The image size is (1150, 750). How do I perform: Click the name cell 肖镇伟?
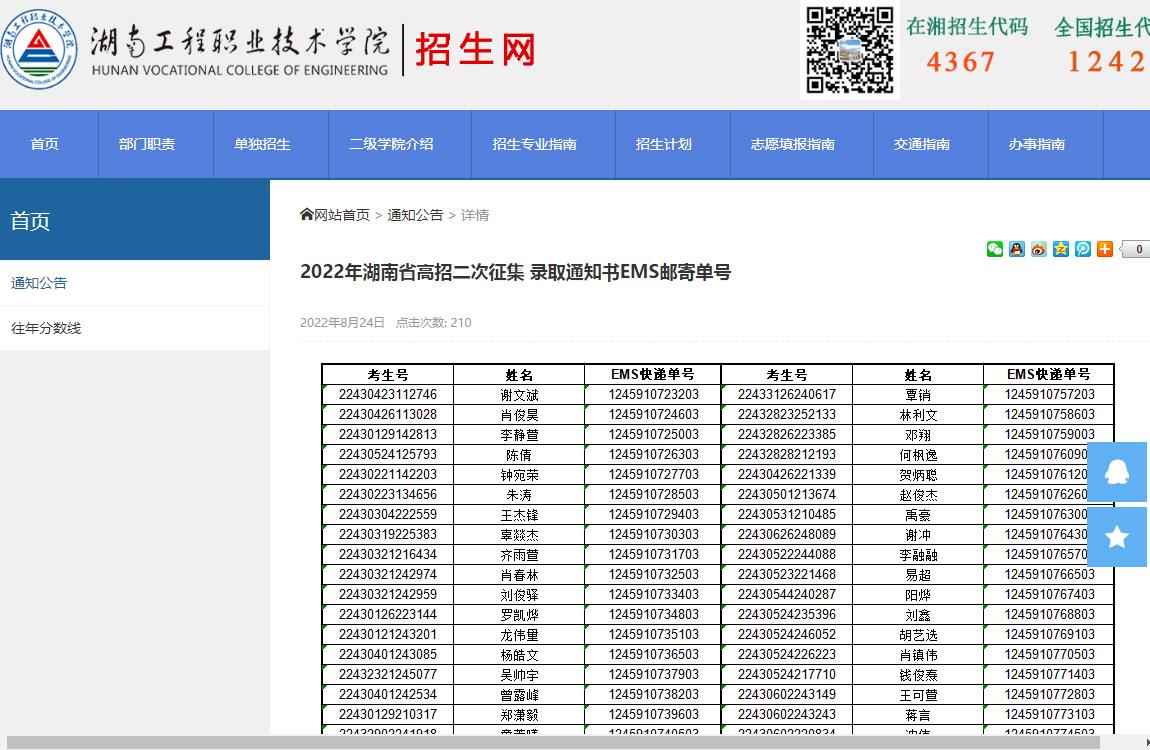point(918,655)
